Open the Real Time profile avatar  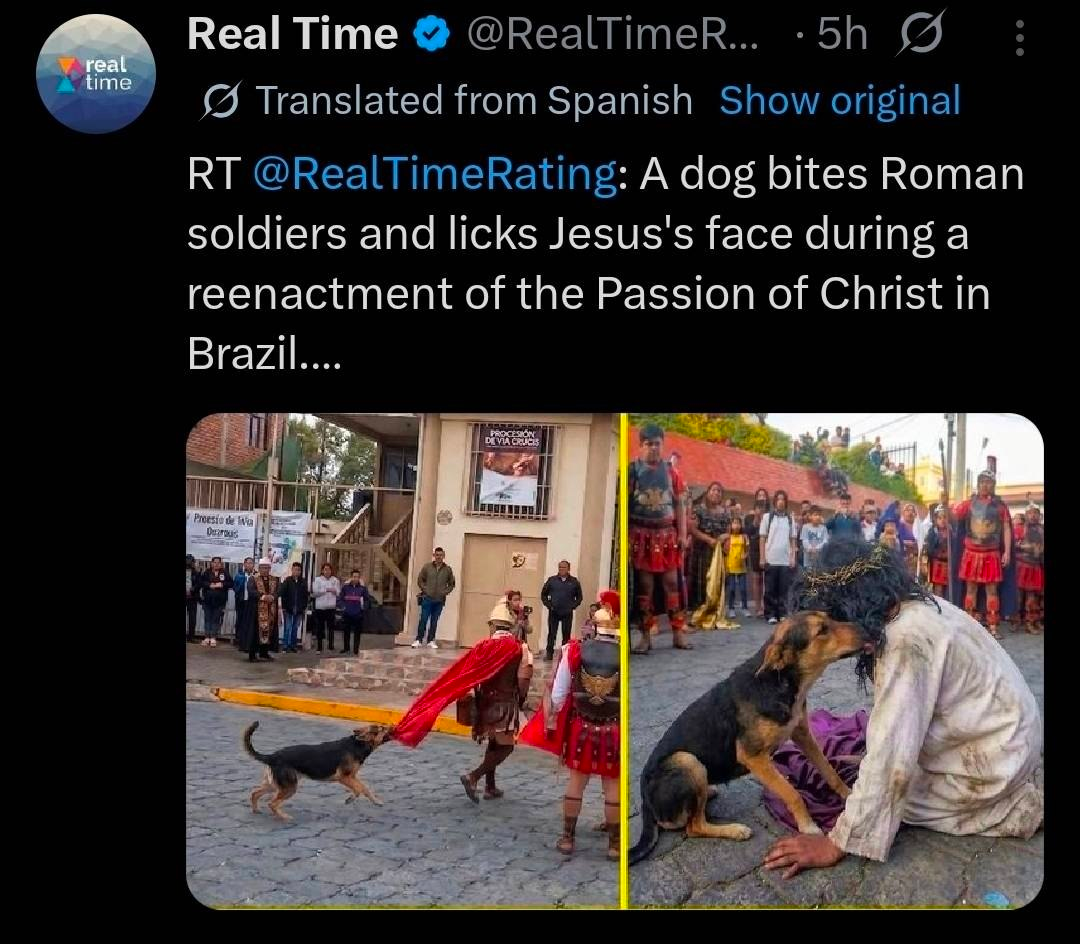[x=96, y=74]
